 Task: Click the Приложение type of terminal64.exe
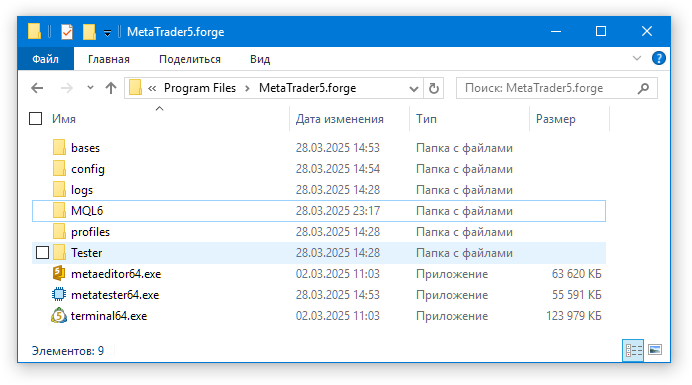452,316
